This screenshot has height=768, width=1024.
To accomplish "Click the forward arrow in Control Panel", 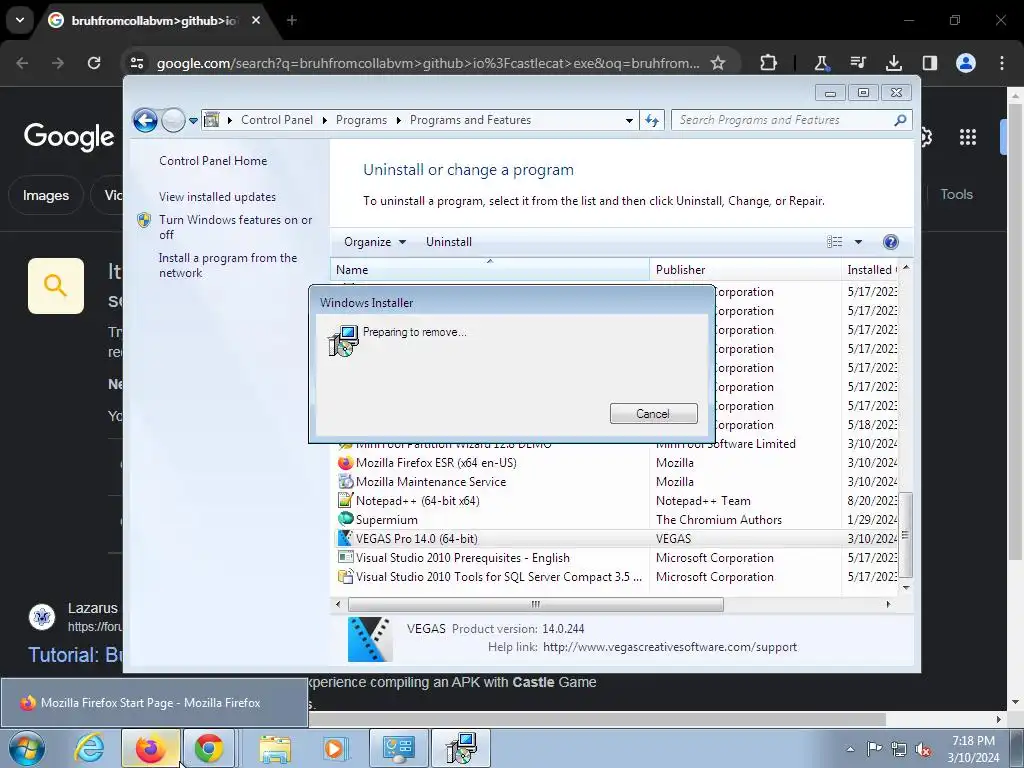I will click(x=173, y=120).
